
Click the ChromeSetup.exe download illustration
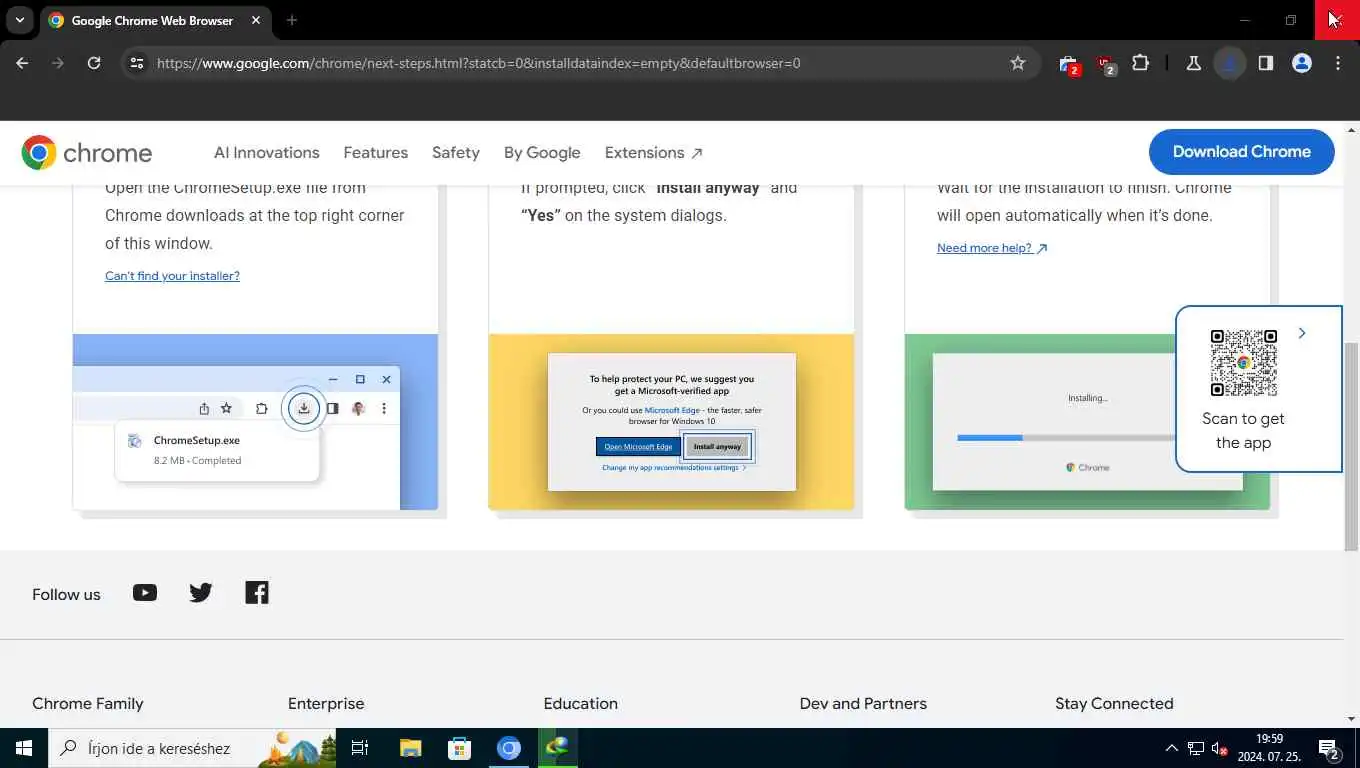255,422
